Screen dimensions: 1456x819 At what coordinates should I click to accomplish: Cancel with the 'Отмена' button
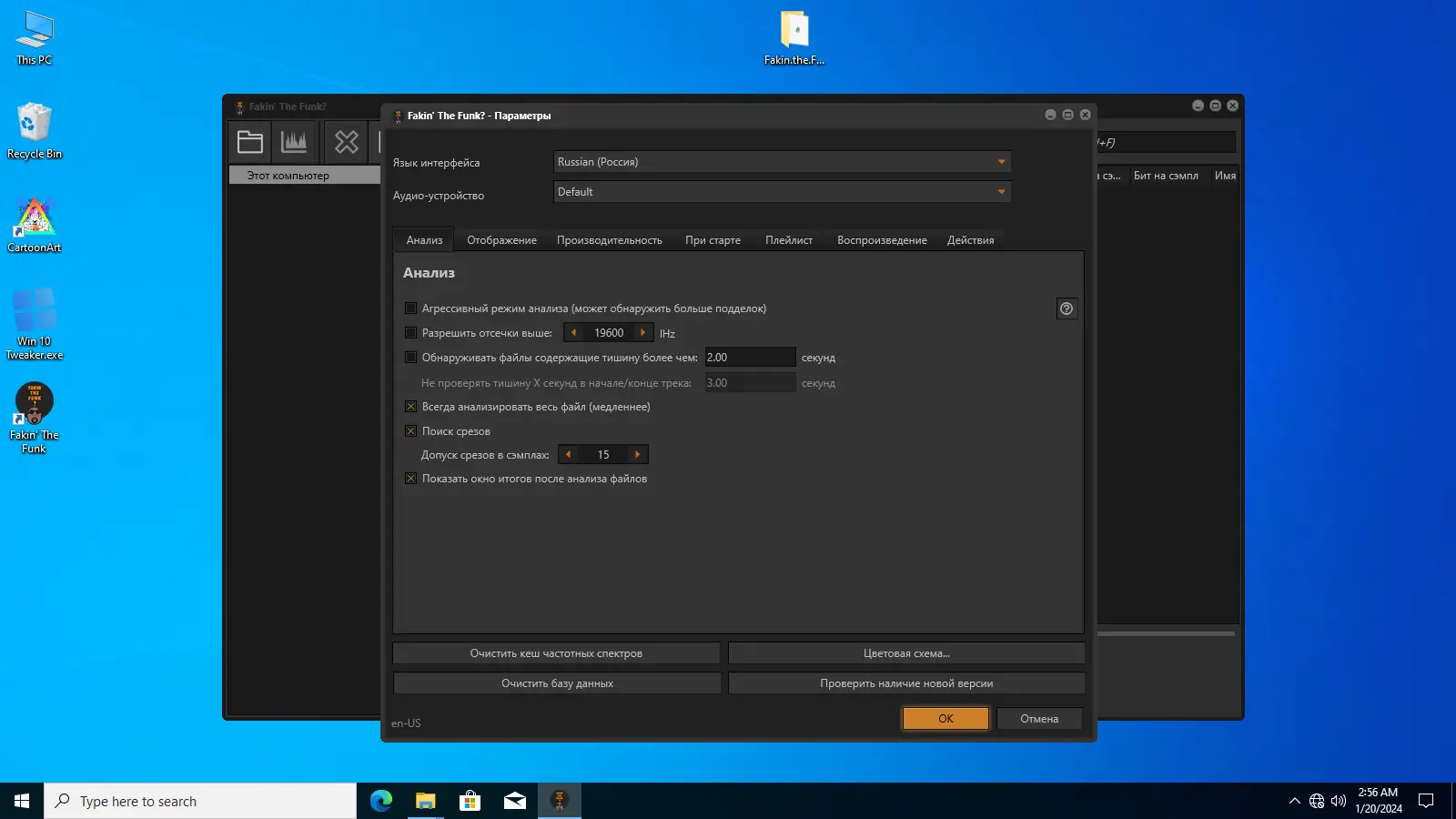[x=1039, y=719]
